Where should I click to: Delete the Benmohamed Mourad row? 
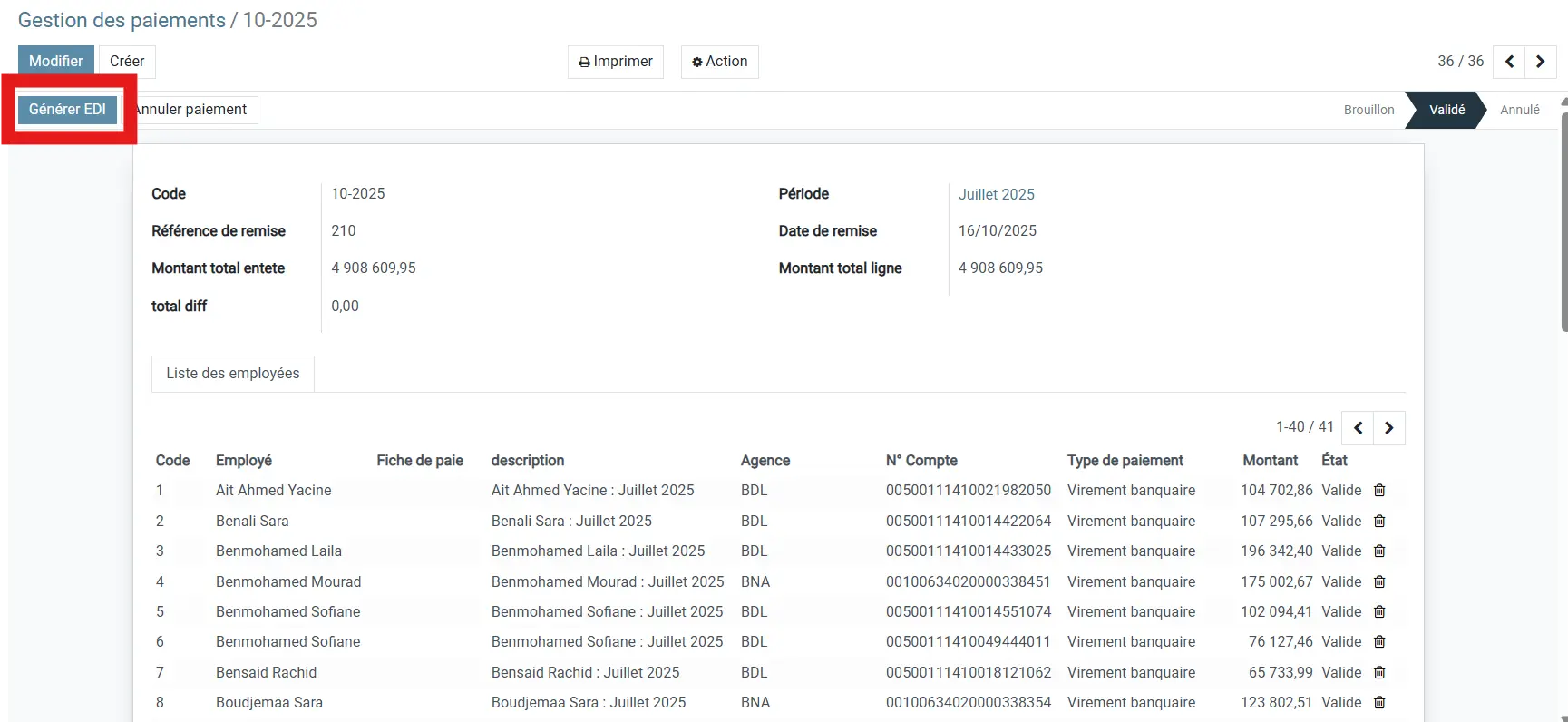click(1379, 582)
